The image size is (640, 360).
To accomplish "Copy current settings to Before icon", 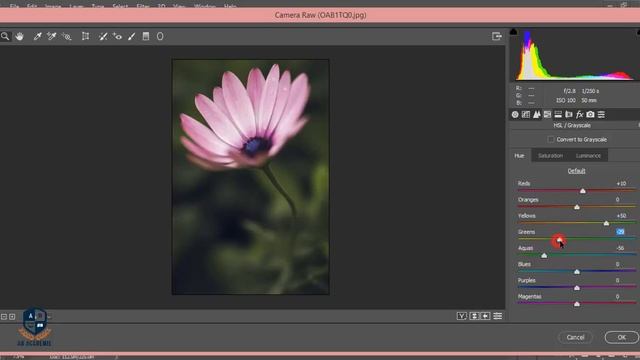I will (x=485, y=316).
